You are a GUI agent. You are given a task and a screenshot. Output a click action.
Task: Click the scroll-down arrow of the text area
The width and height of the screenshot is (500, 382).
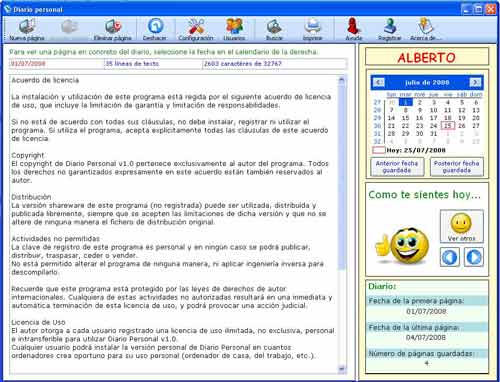[341, 368]
